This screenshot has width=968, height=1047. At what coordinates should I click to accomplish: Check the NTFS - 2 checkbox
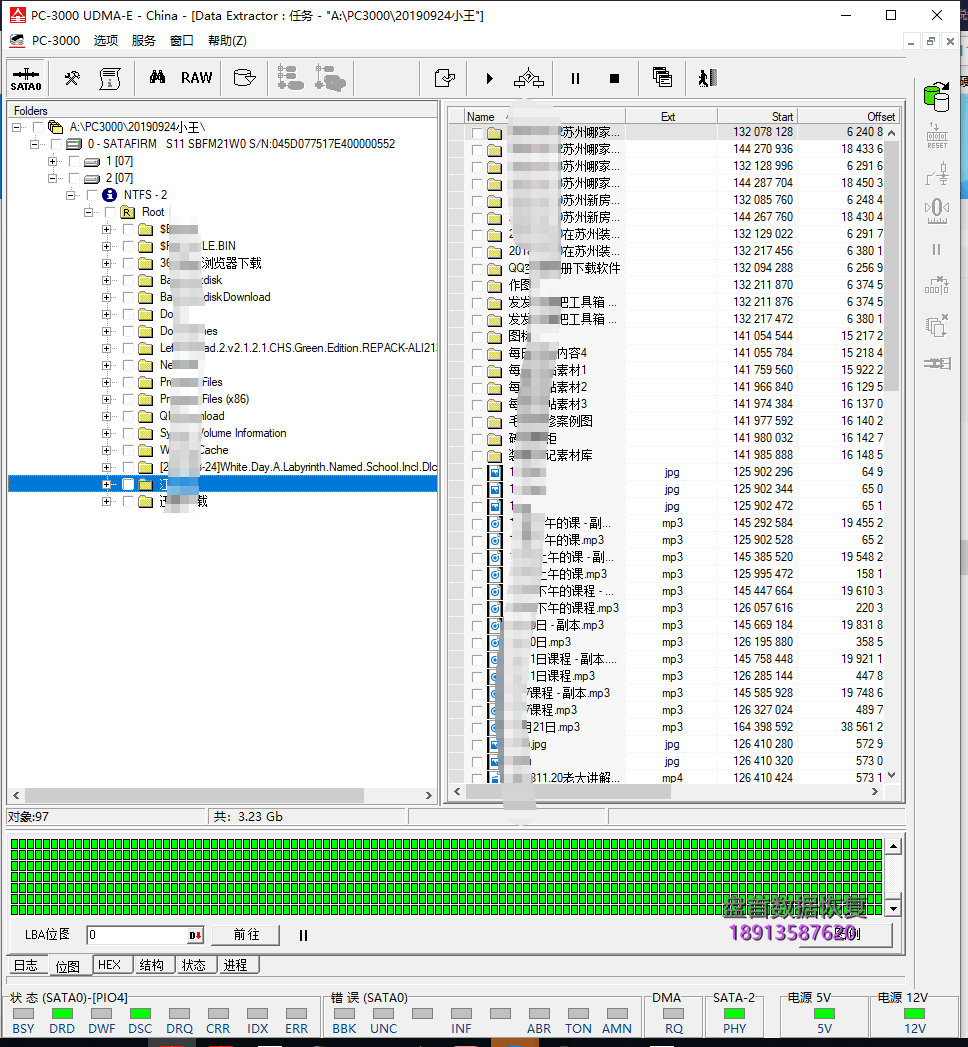coord(92,195)
